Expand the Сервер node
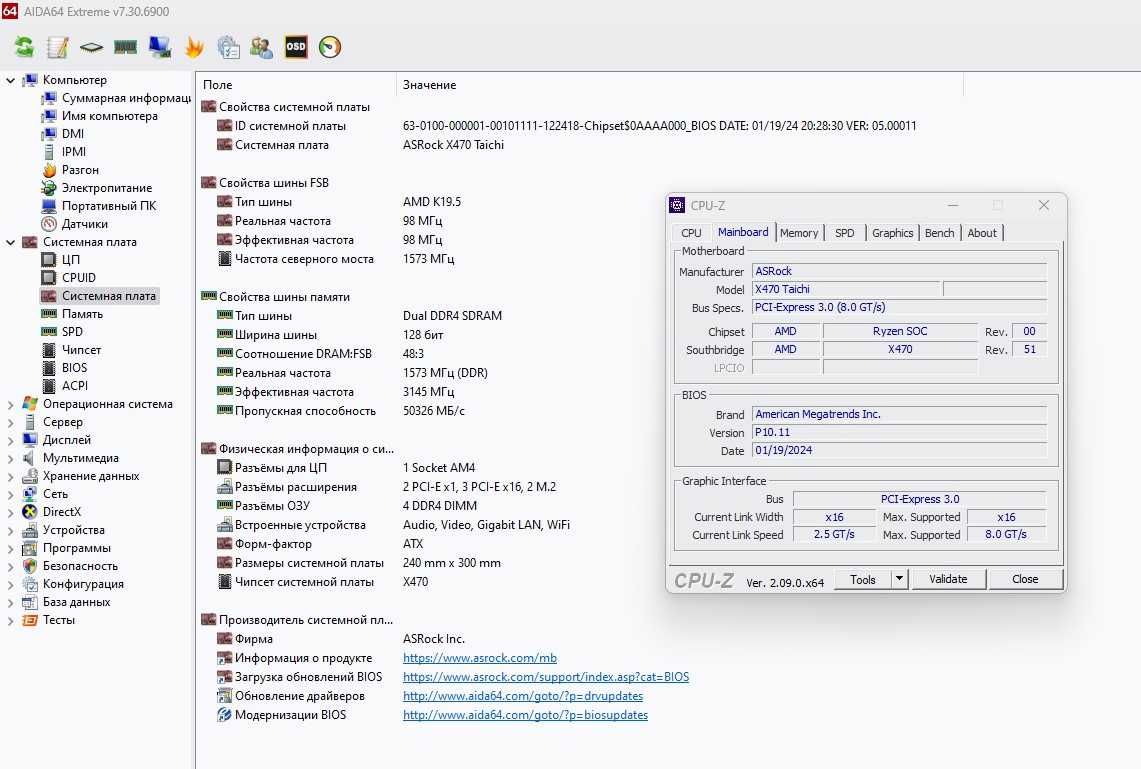This screenshot has width=1141, height=769. click(x=10, y=422)
